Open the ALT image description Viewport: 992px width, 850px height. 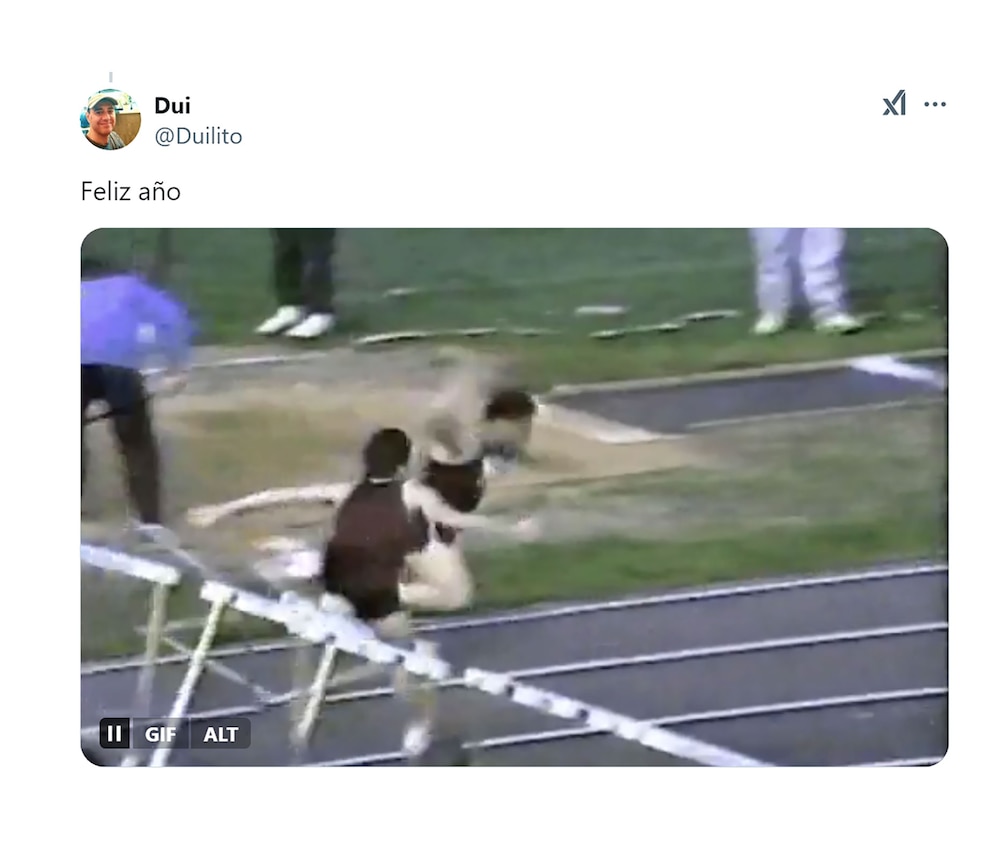coord(220,734)
